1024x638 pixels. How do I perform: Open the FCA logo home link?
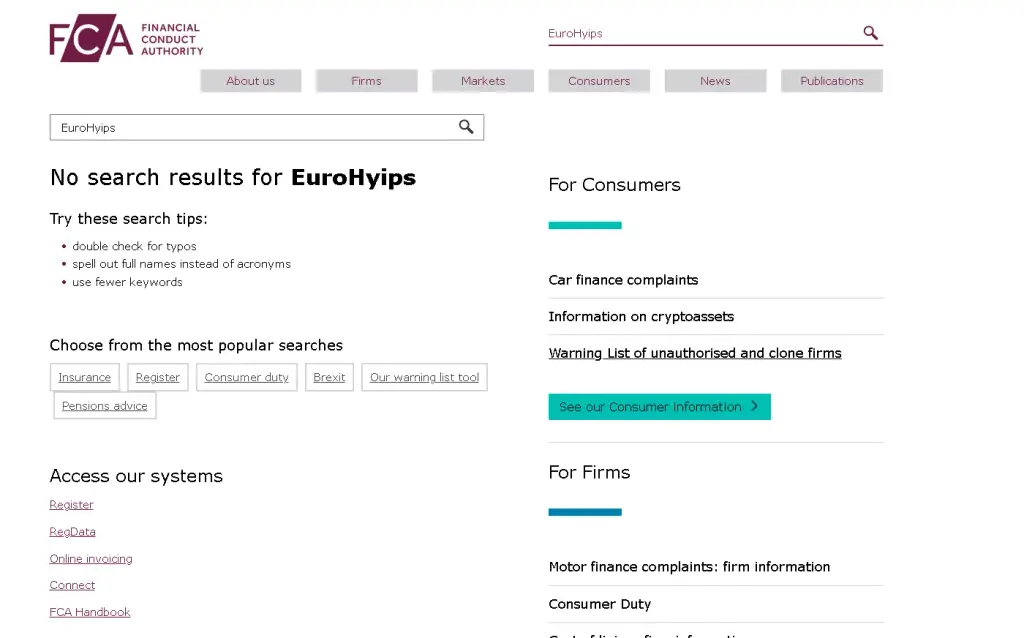(126, 38)
